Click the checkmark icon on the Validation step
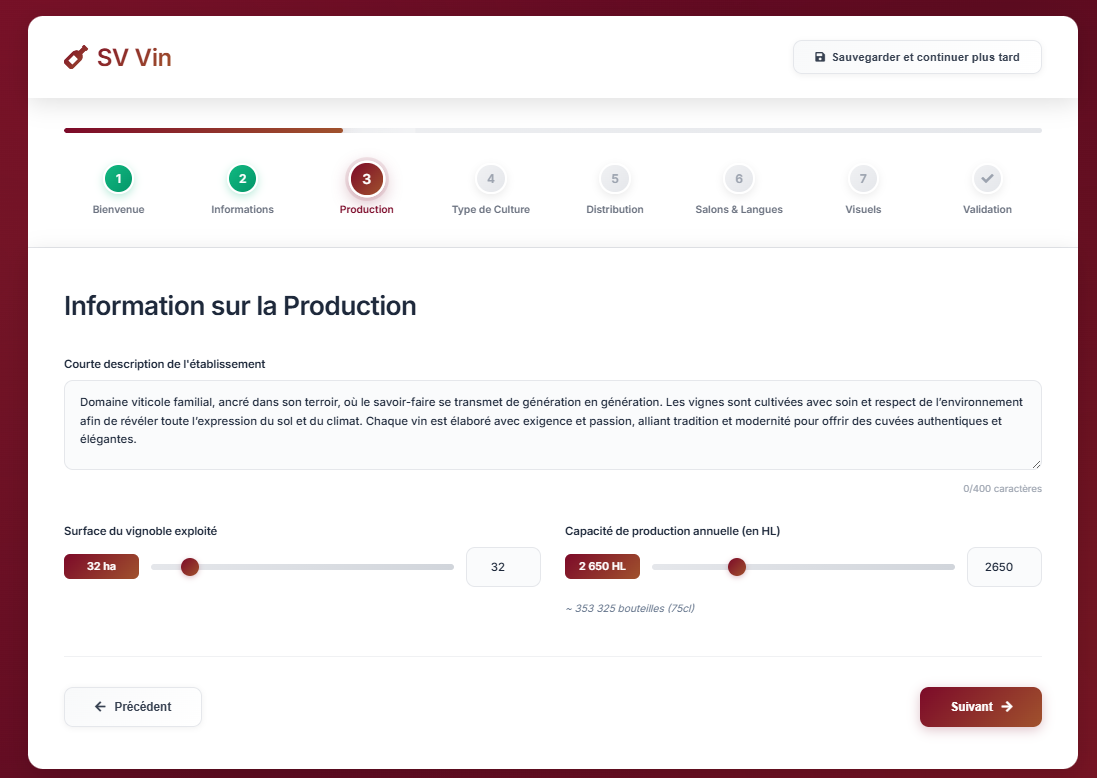1097x778 pixels. [987, 178]
